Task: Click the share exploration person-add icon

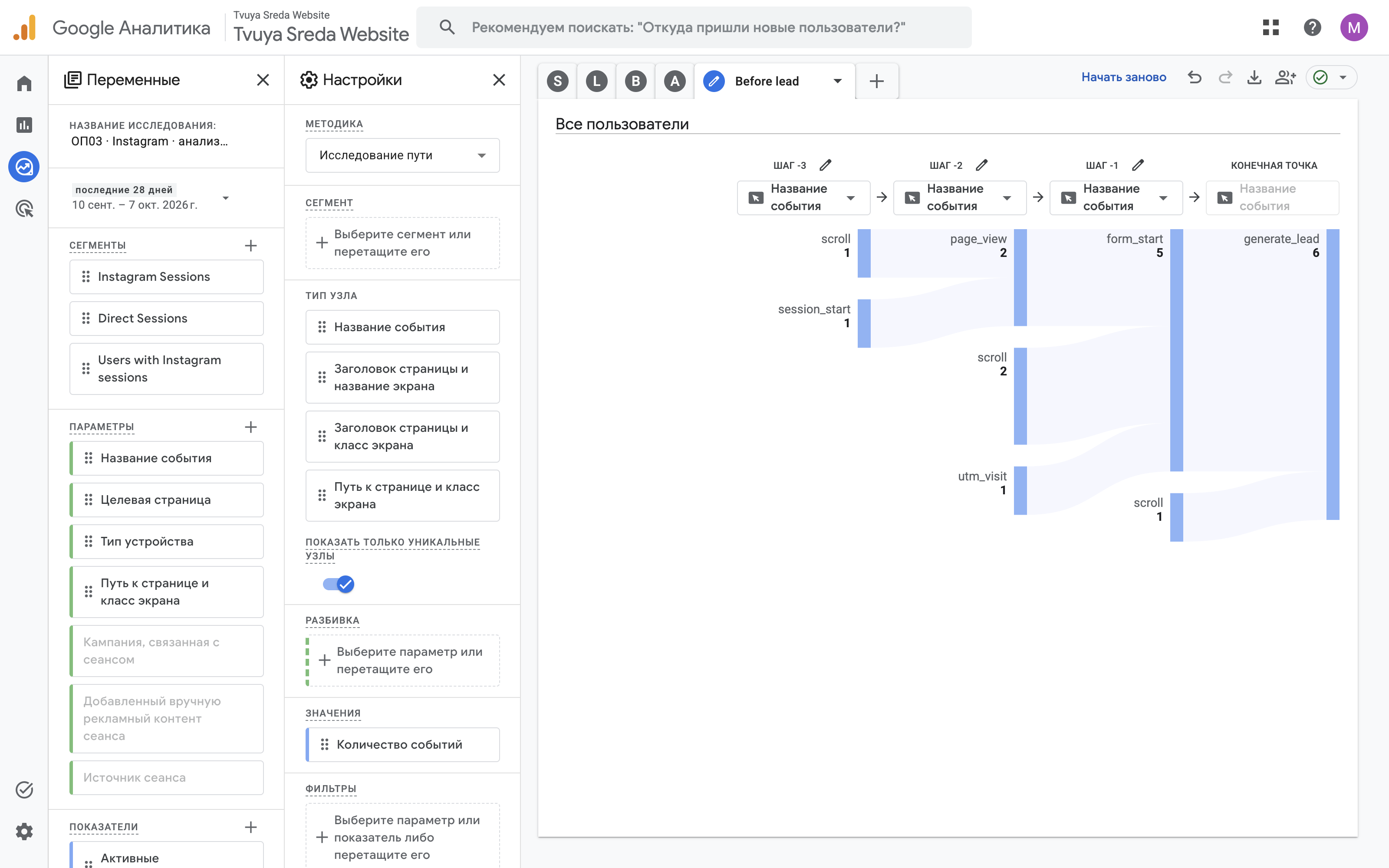Action: point(1285,78)
